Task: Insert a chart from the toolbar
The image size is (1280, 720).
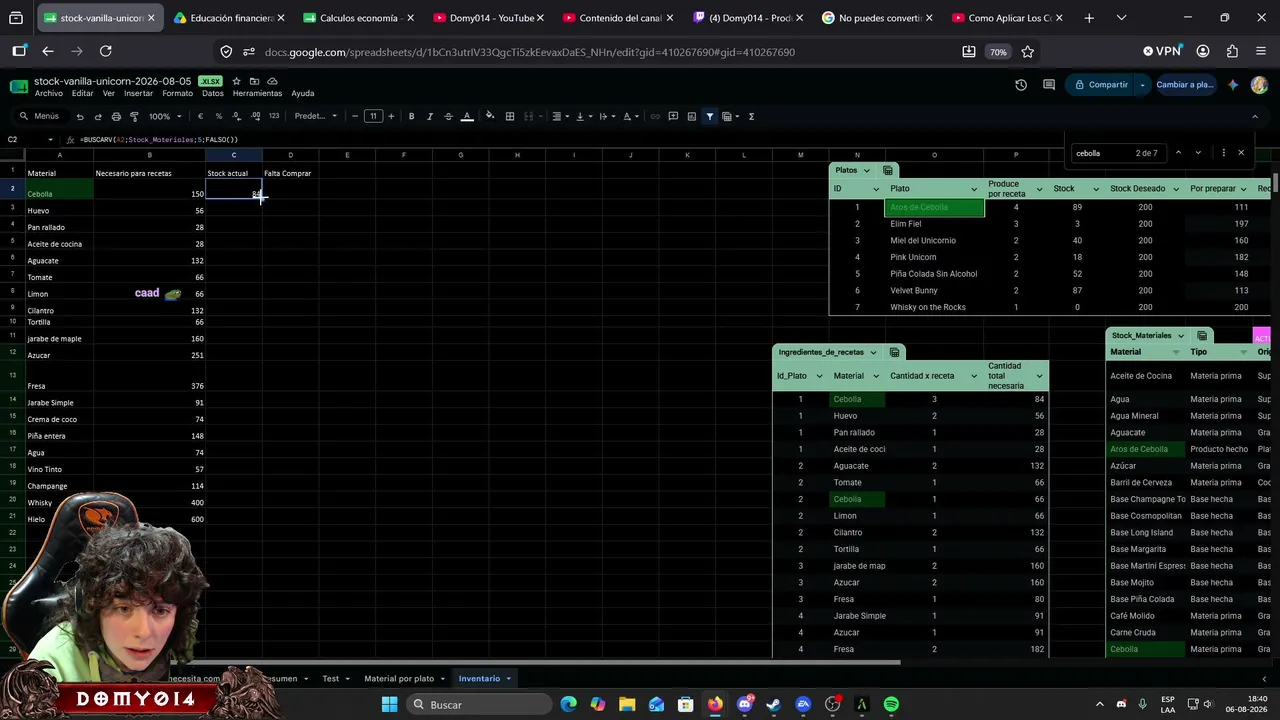Action: (x=691, y=116)
